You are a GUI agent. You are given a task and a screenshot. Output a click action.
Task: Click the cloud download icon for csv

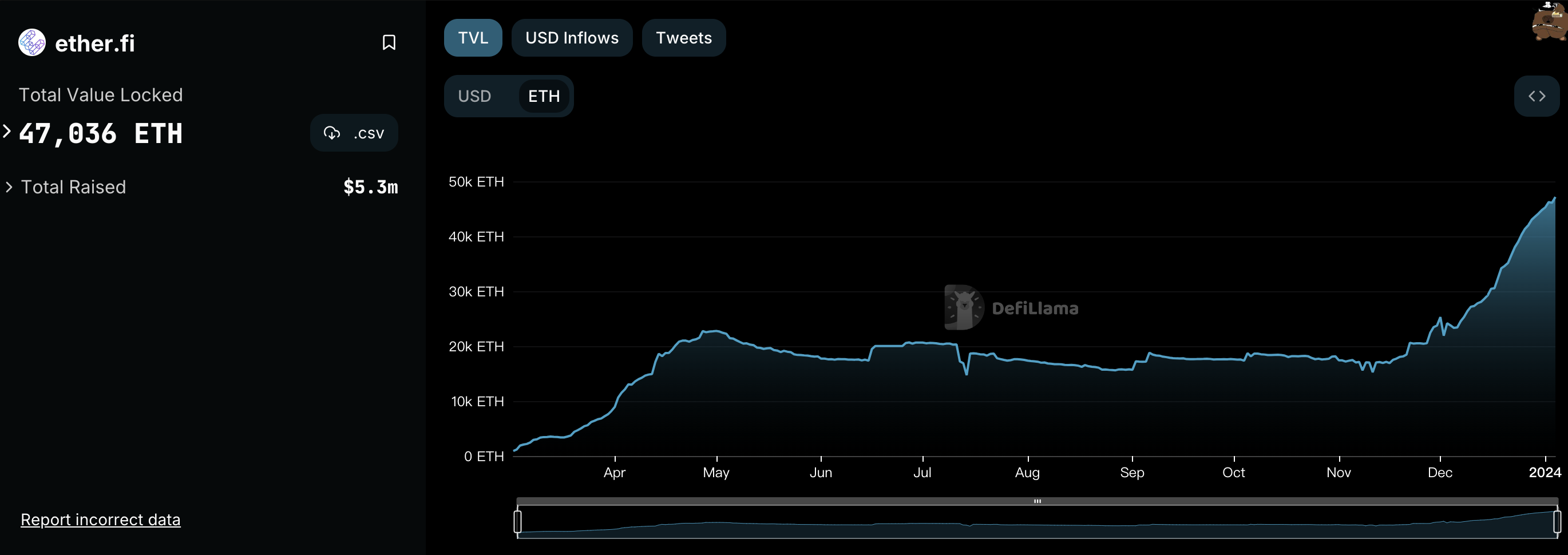[332, 133]
